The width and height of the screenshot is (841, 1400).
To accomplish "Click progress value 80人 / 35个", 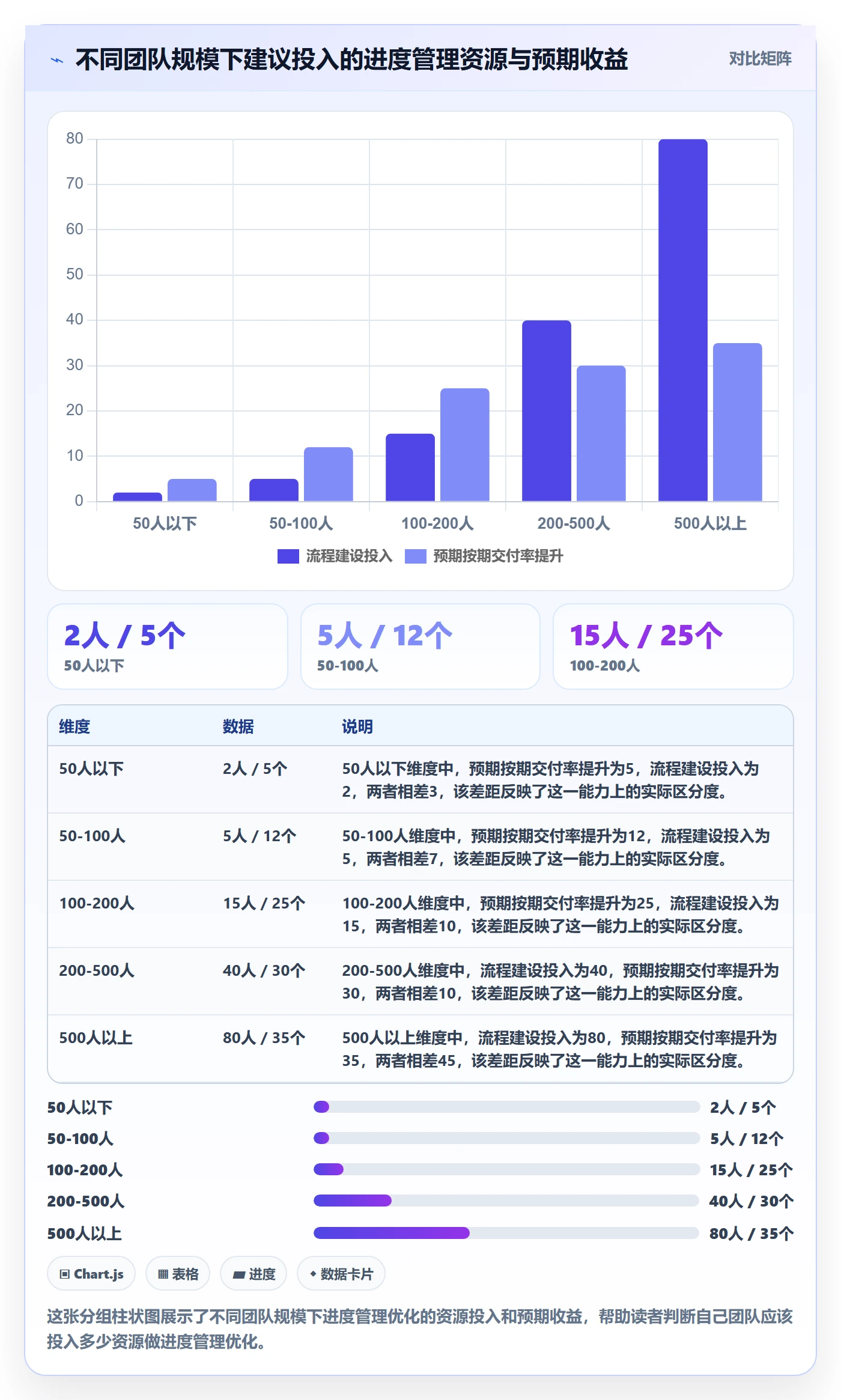I will (751, 1234).
